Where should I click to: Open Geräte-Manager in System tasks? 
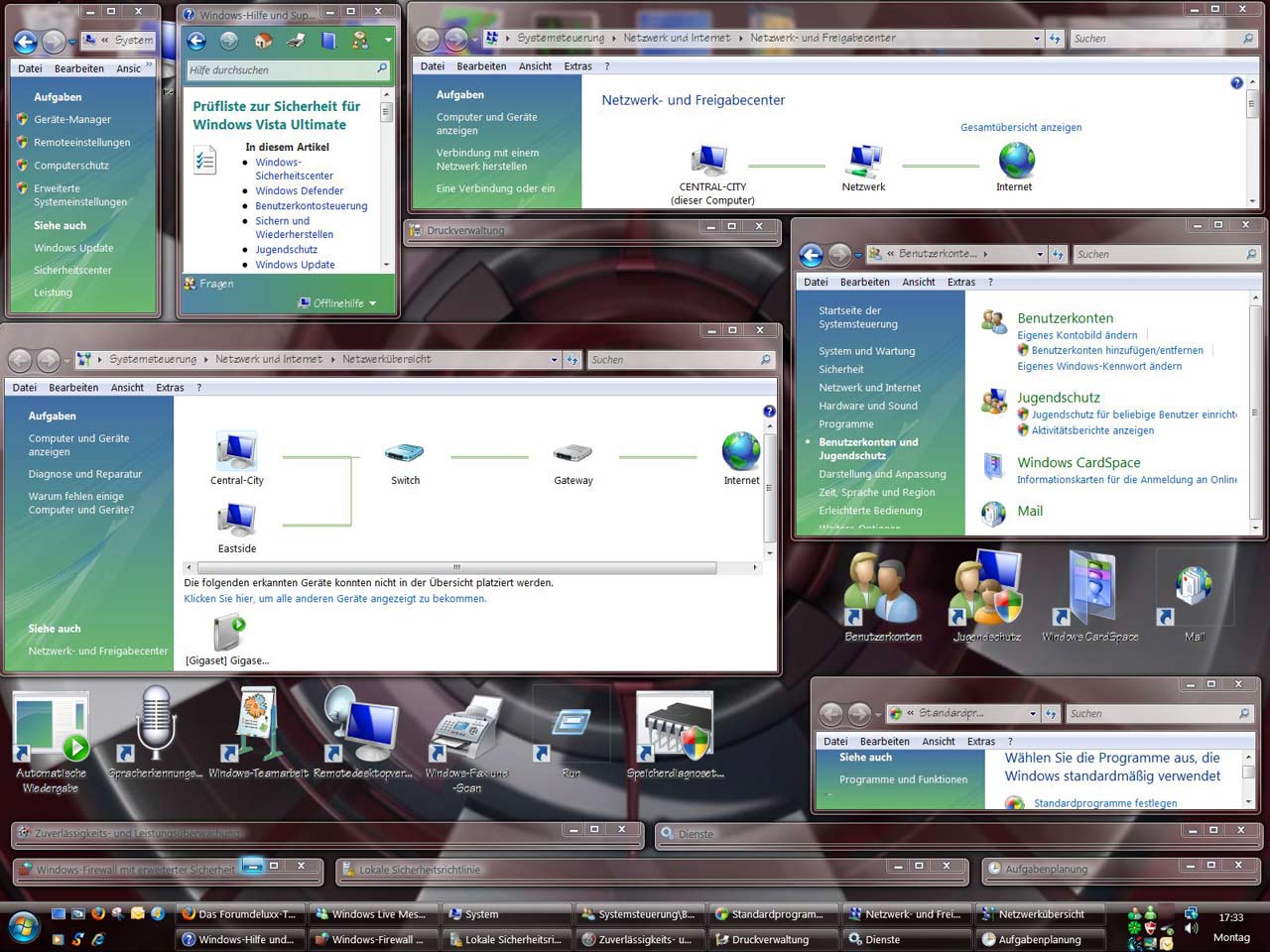coord(72,119)
